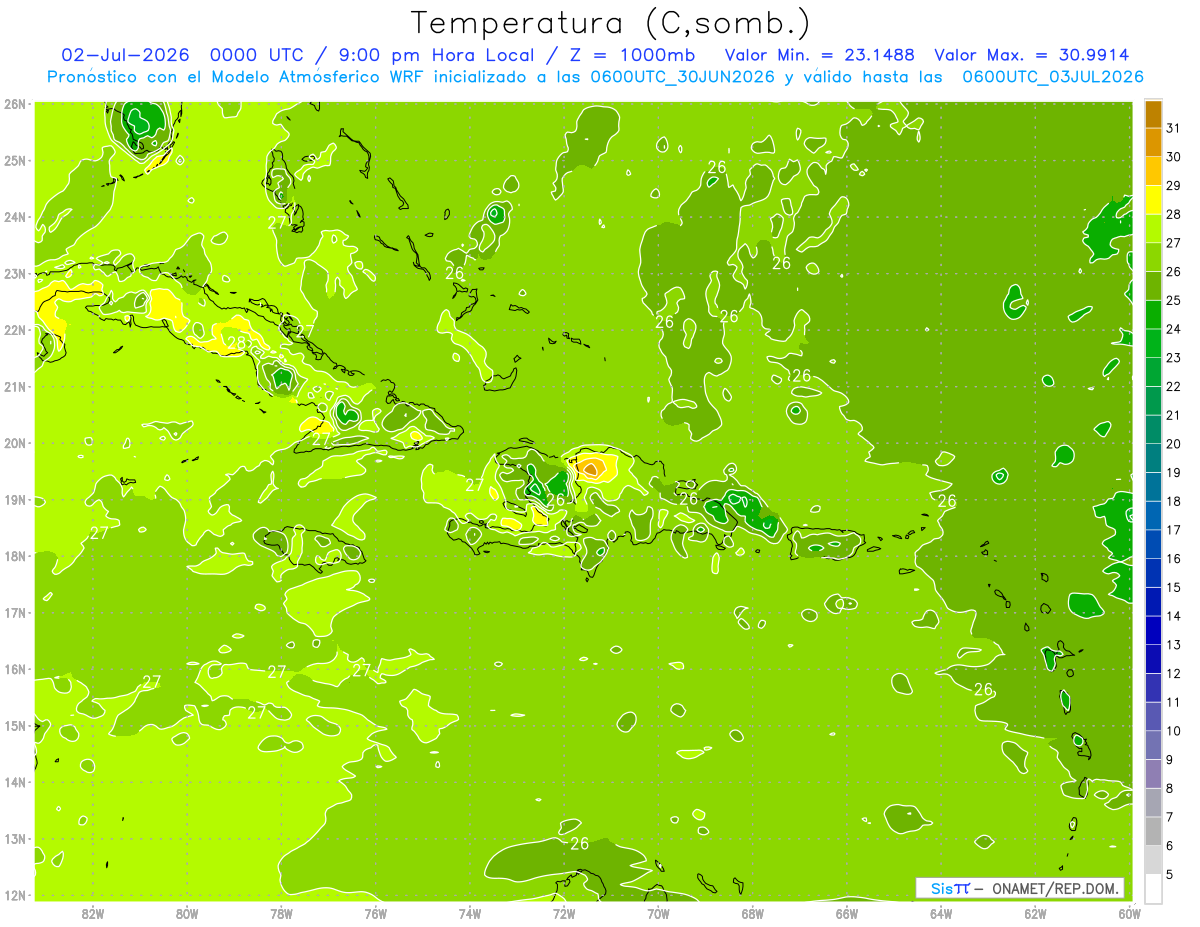The width and height of the screenshot is (1200, 927).
Task: Click the colorbar label "17"
Action: tap(1173, 530)
